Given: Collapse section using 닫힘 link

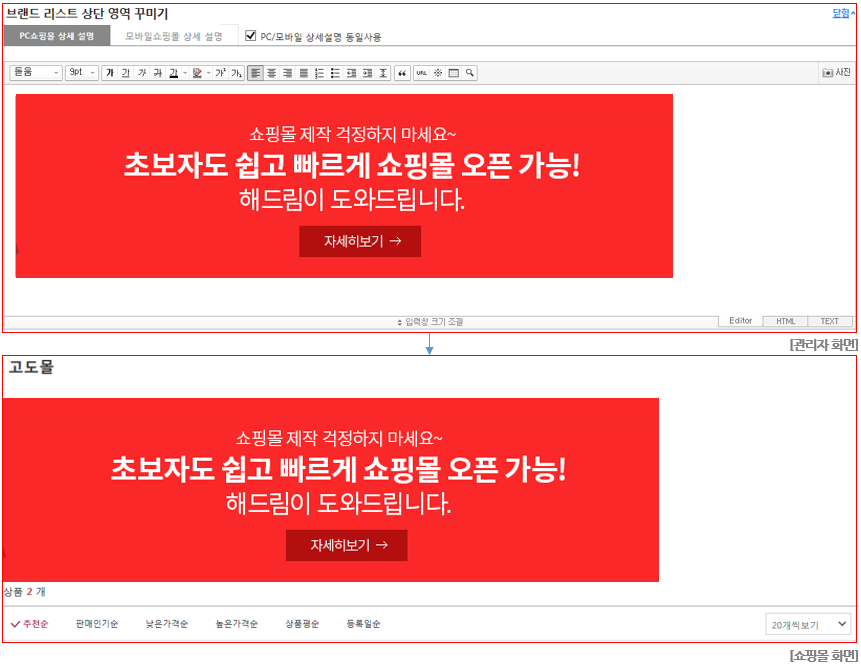Looking at the screenshot, I should click(x=843, y=13).
